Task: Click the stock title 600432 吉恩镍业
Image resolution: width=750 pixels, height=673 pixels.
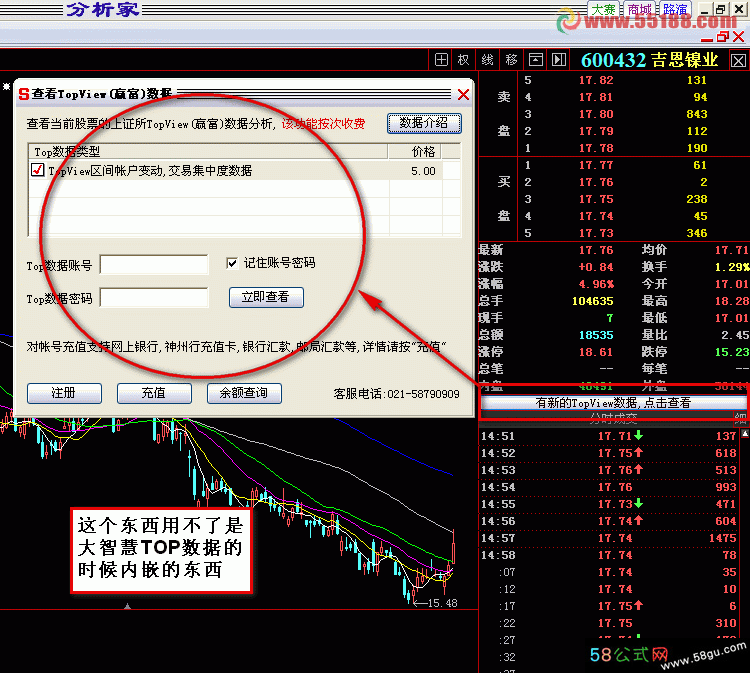Action: click(x=649, y=60)
